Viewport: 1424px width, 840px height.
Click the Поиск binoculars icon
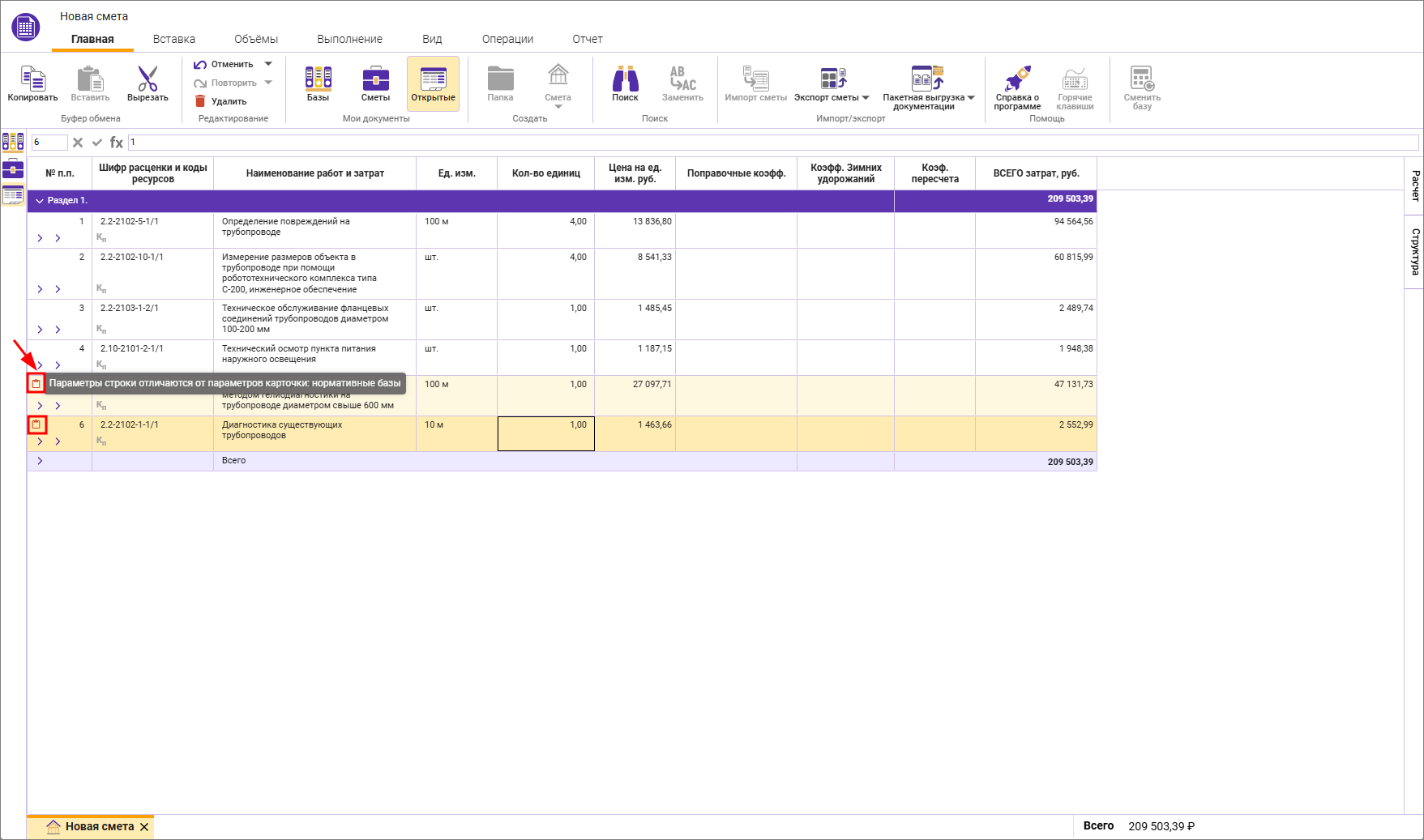click(625, 79)
